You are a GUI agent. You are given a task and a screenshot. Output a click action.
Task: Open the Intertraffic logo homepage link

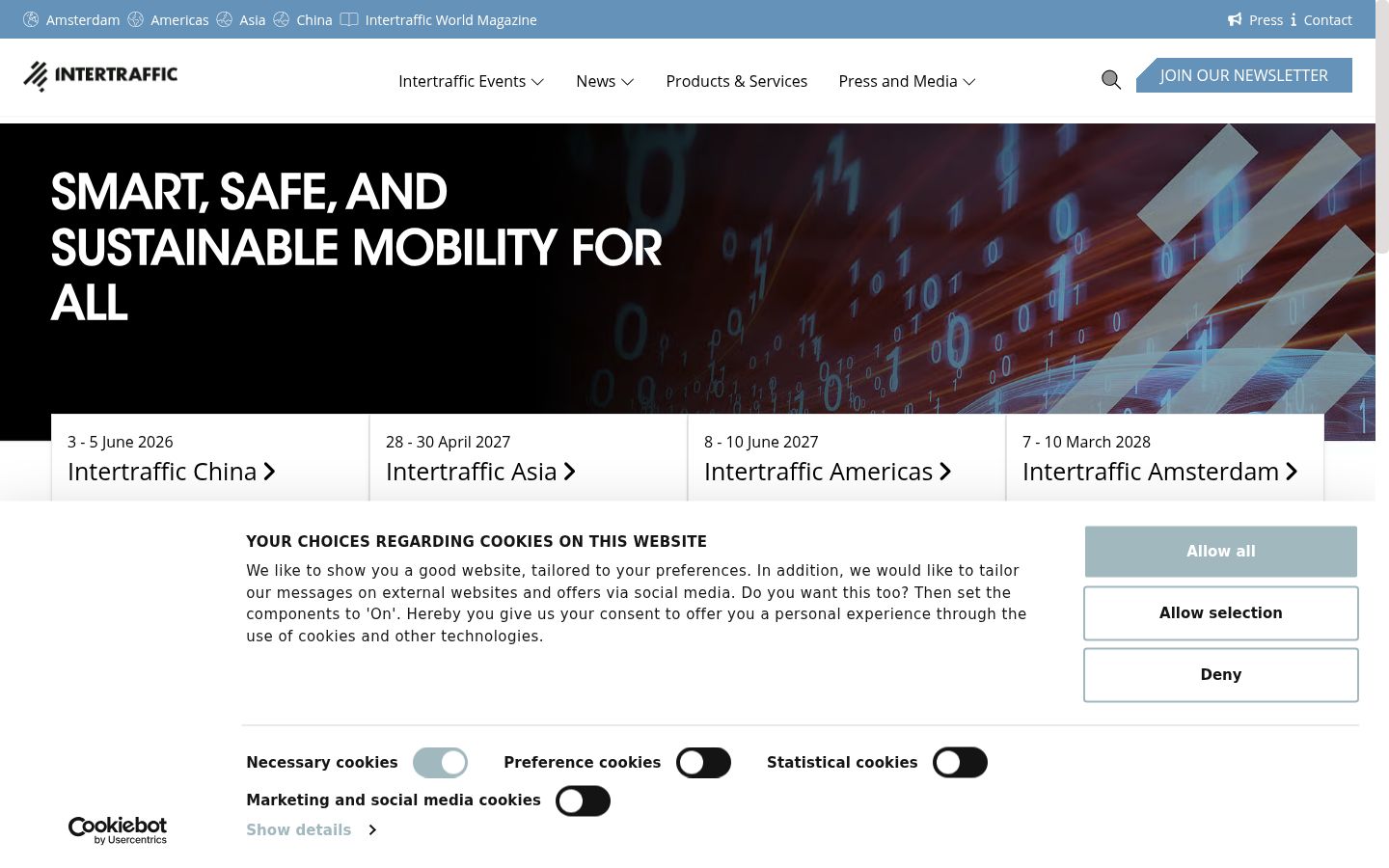point(100,75)
